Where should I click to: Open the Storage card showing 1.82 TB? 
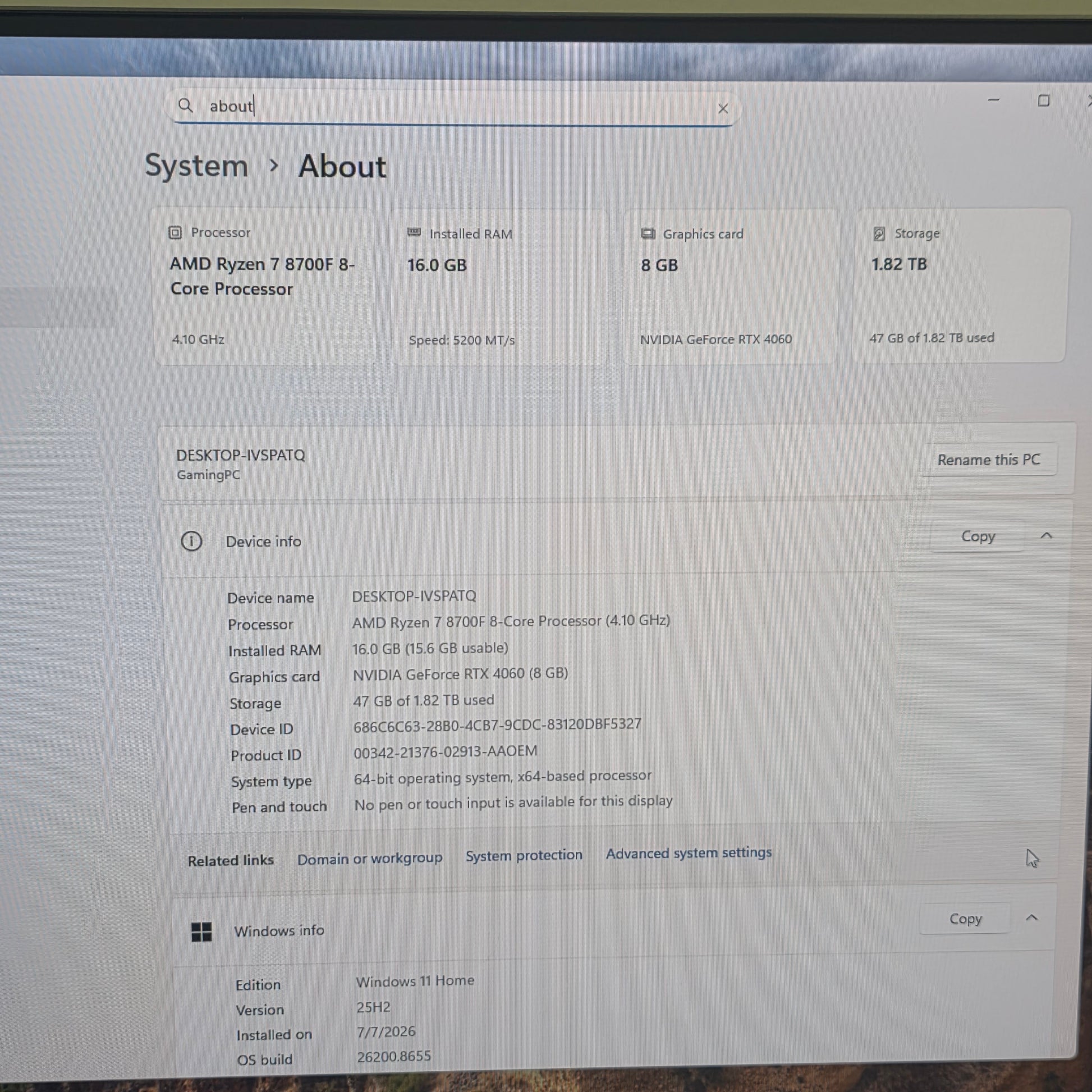point(960,286)
